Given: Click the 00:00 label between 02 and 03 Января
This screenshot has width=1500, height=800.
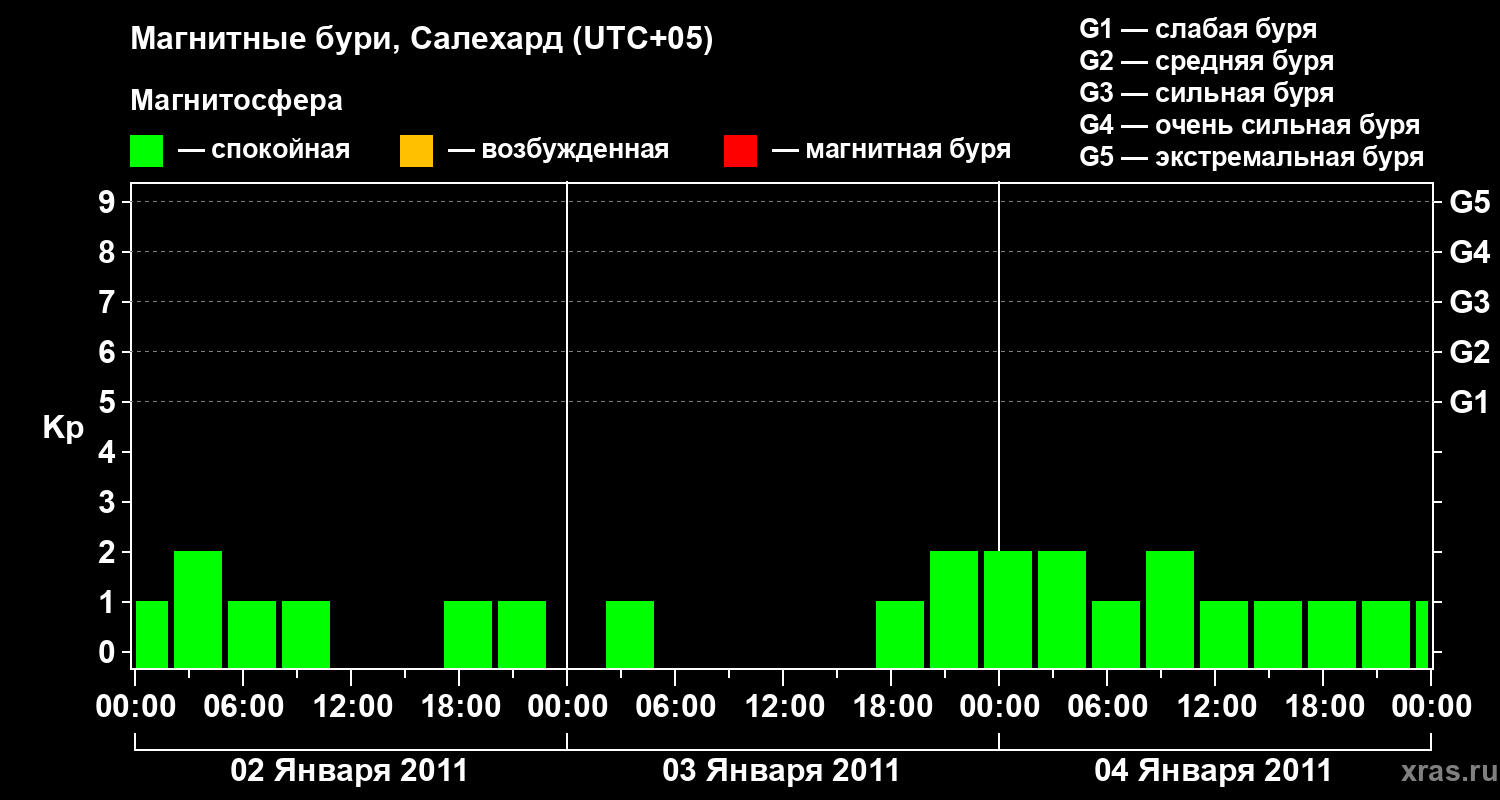Looking at the screenshot, I should point(567,707).
